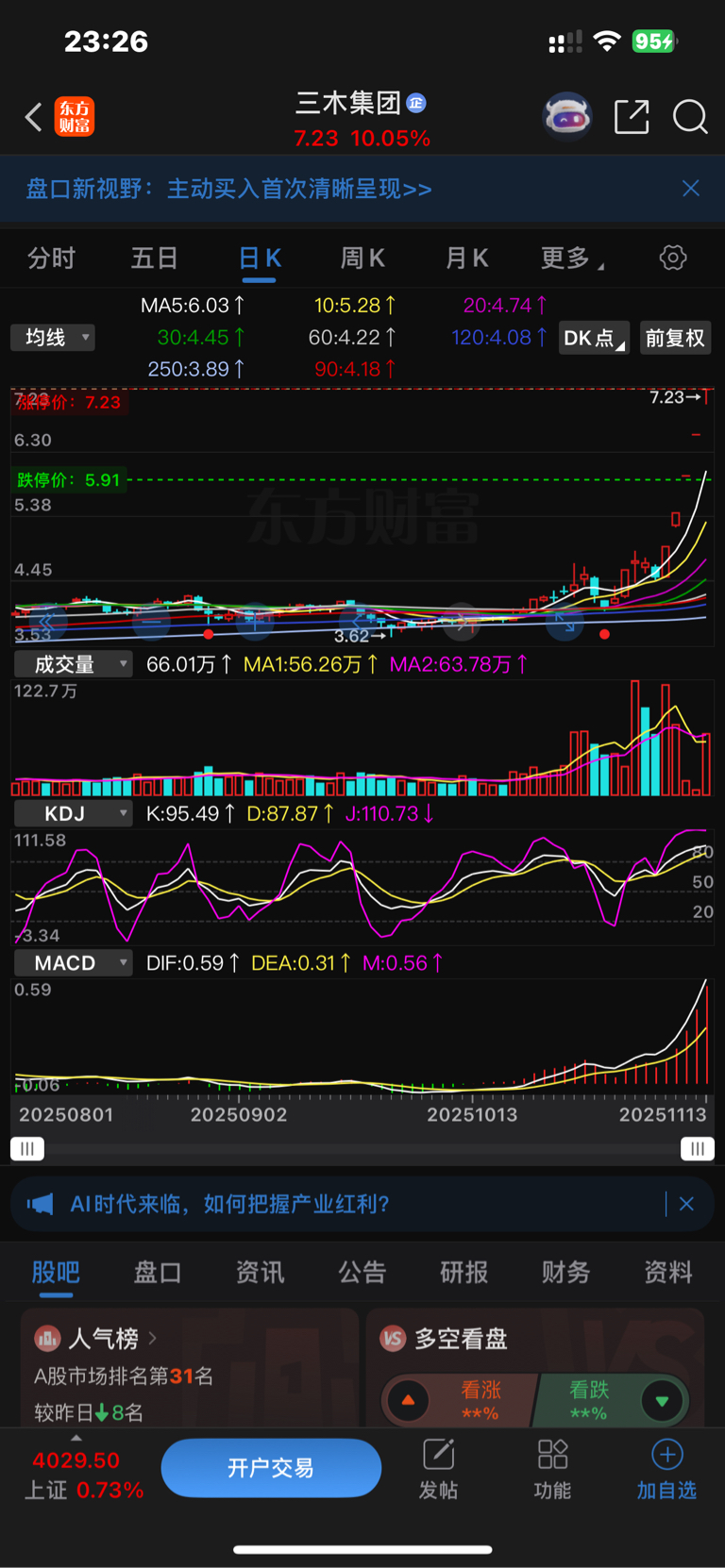The height and width of the screenshot is (1568, 725).
Task: Grab the left chart range slider handle
Action: pos(27,1148)
